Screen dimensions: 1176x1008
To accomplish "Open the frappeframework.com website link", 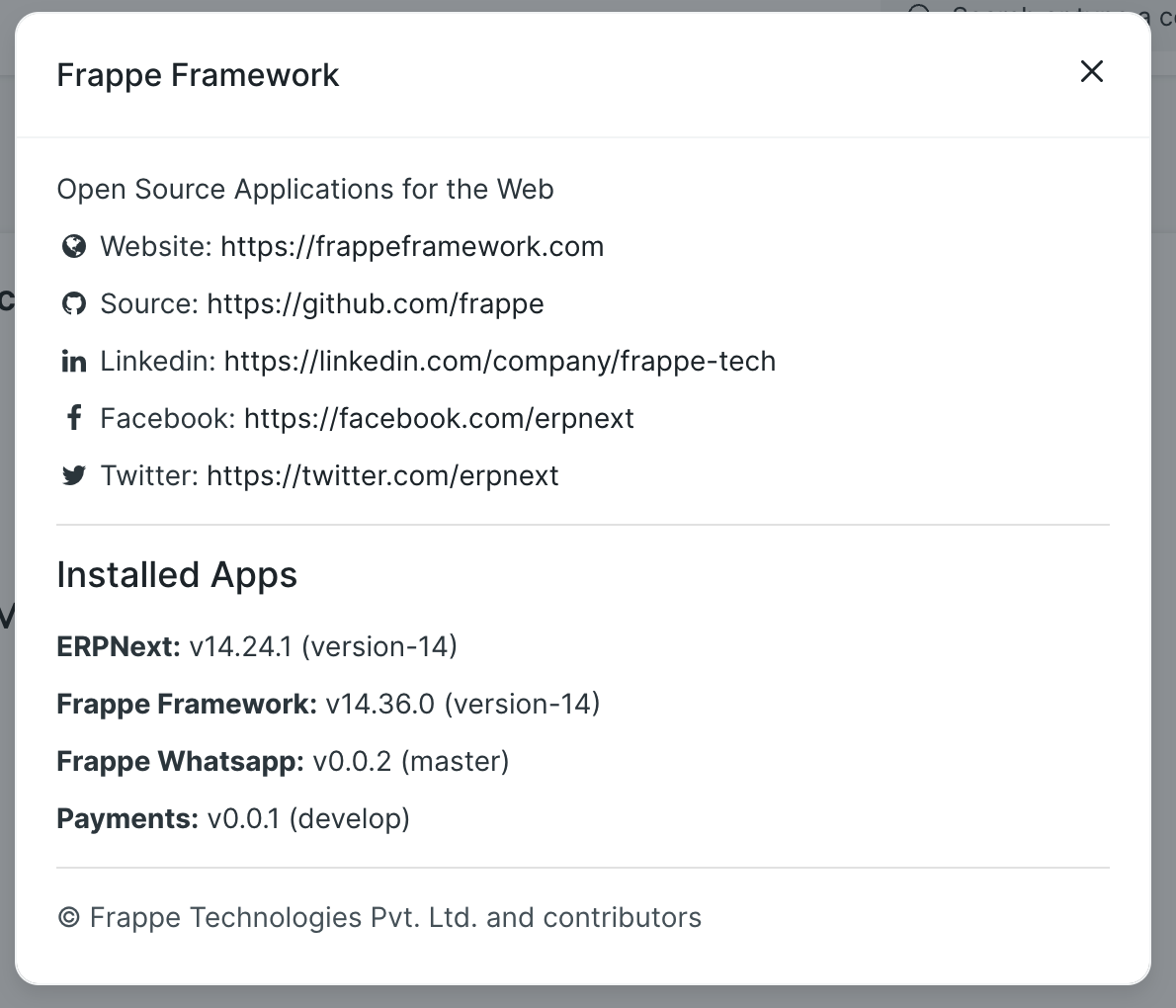I will pos(412,247).
